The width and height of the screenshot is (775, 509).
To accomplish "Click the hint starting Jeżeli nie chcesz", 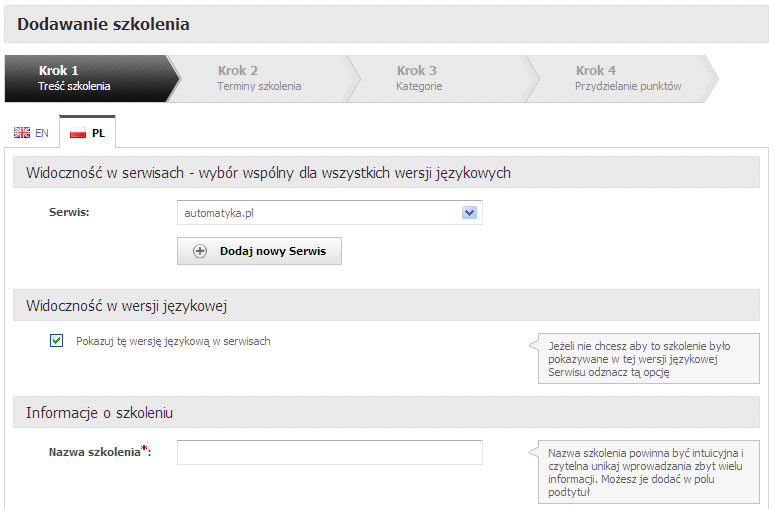I will [x=648, y=359].
